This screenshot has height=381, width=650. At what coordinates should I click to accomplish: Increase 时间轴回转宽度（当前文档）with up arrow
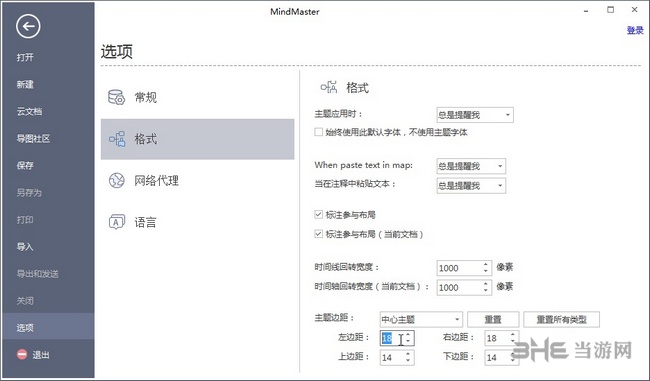[485, 284]
